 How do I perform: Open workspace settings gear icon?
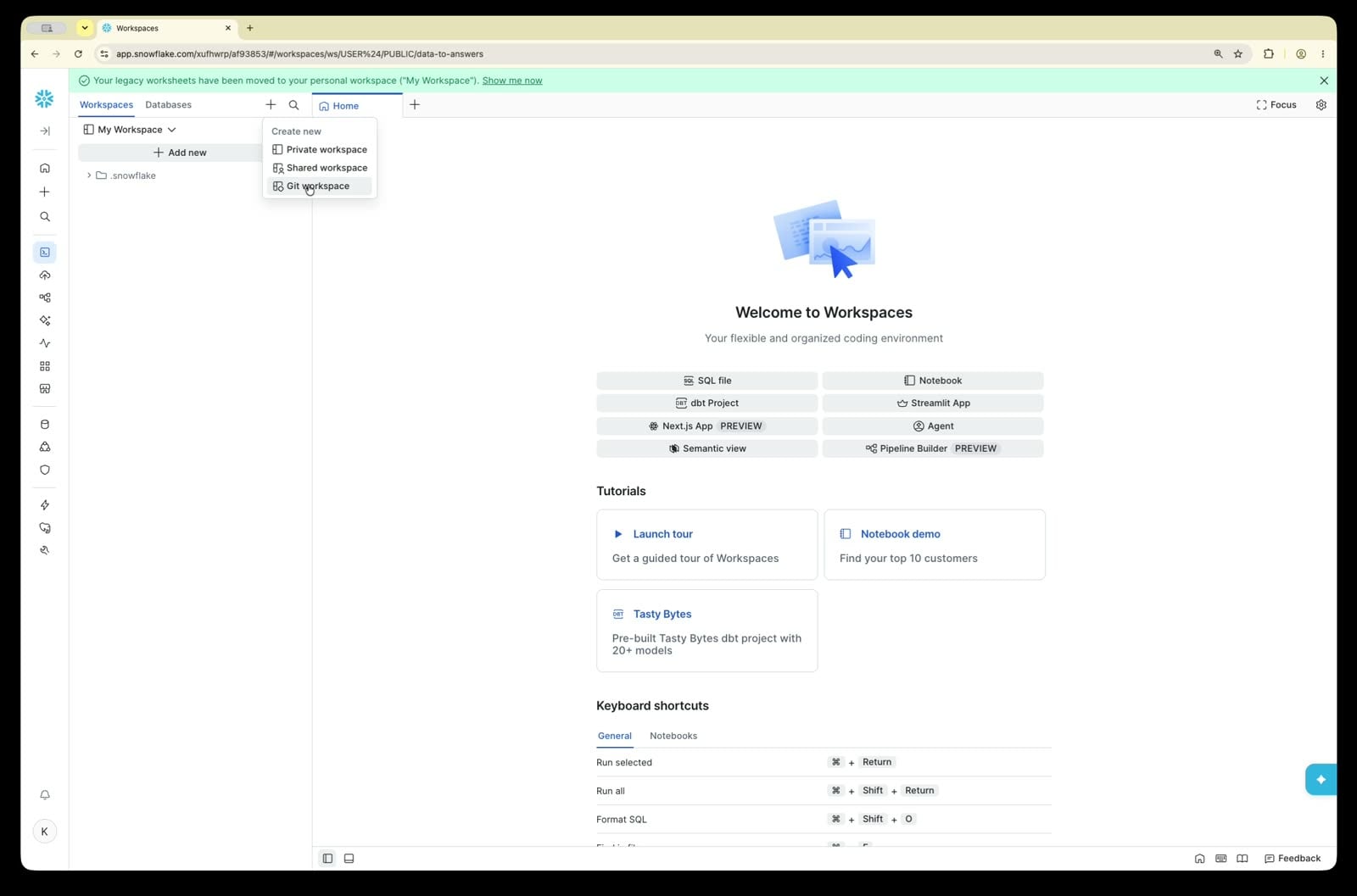click(x=1321, y=105)
